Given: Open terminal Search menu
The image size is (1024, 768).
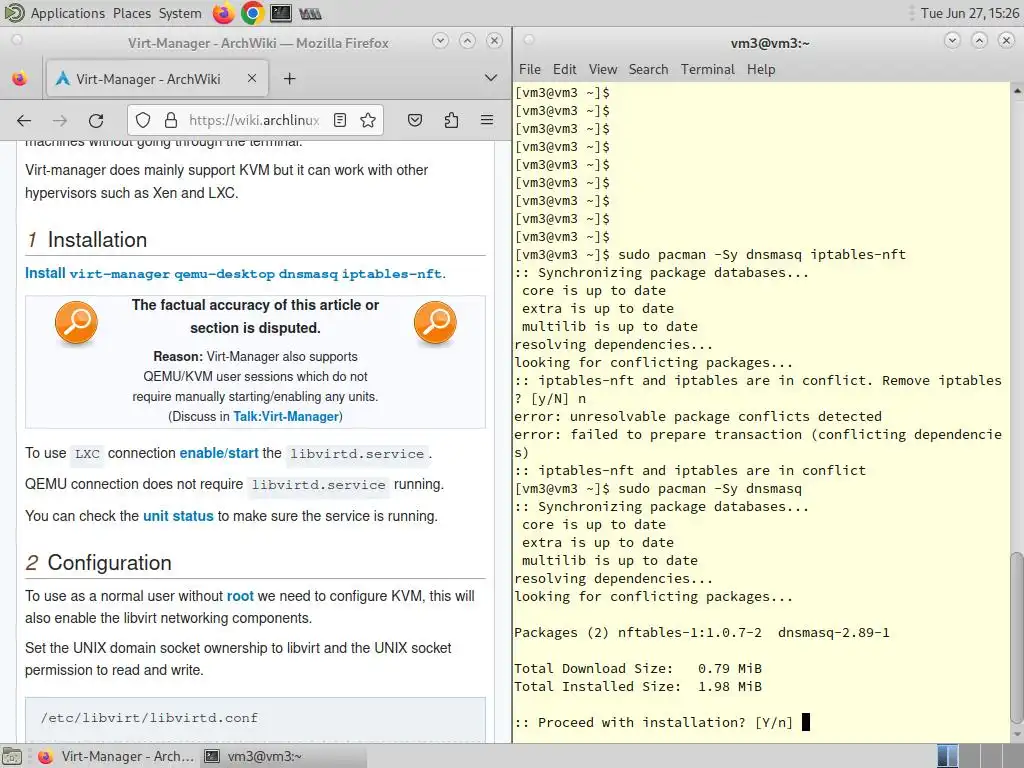Looking at the screenshot, I should pos(648,69).
